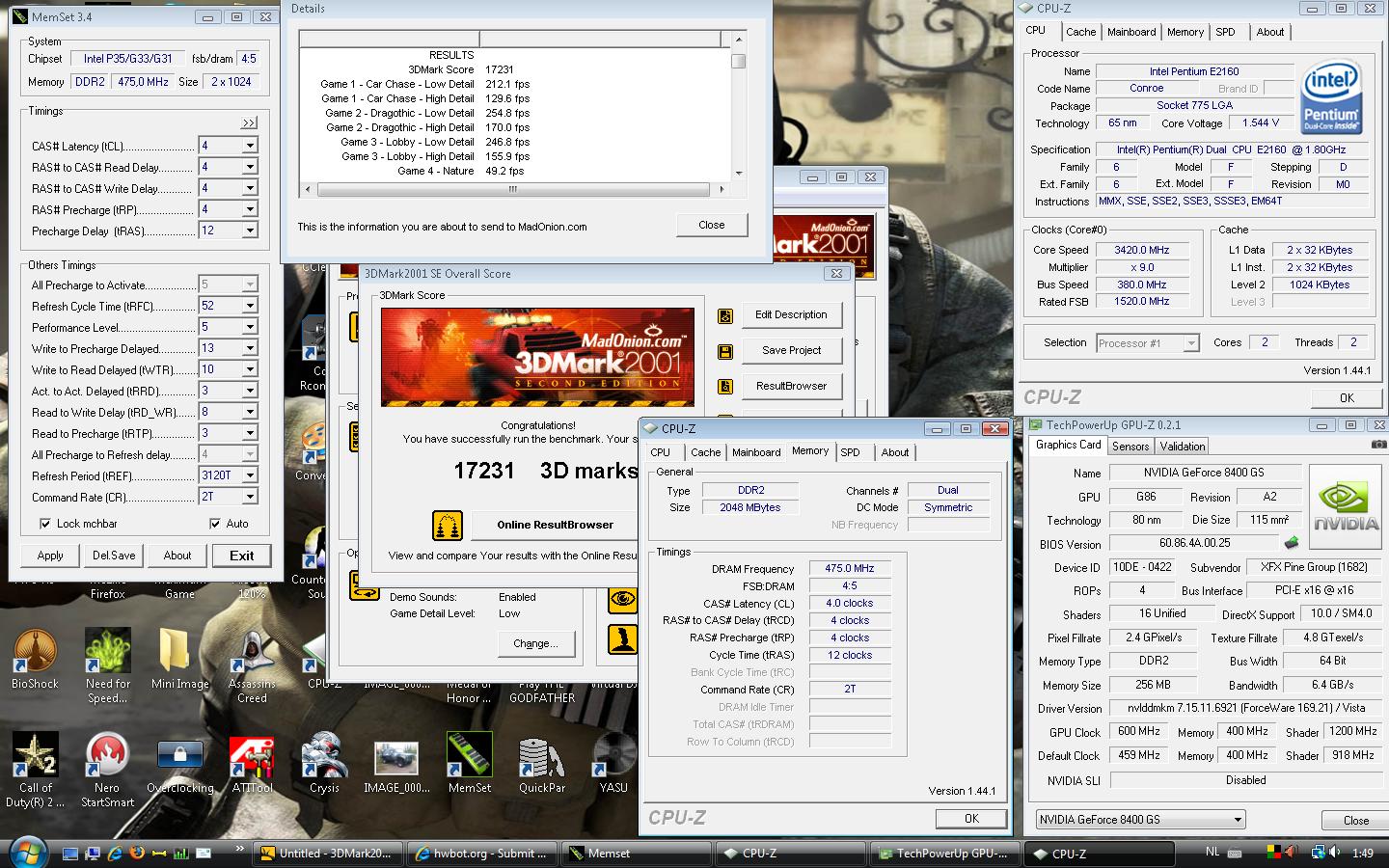Image resolution: width=1389 pixels, height=868 pixels.
Task: Open the Crysis desktop shortcut
Action: (324, 763)
